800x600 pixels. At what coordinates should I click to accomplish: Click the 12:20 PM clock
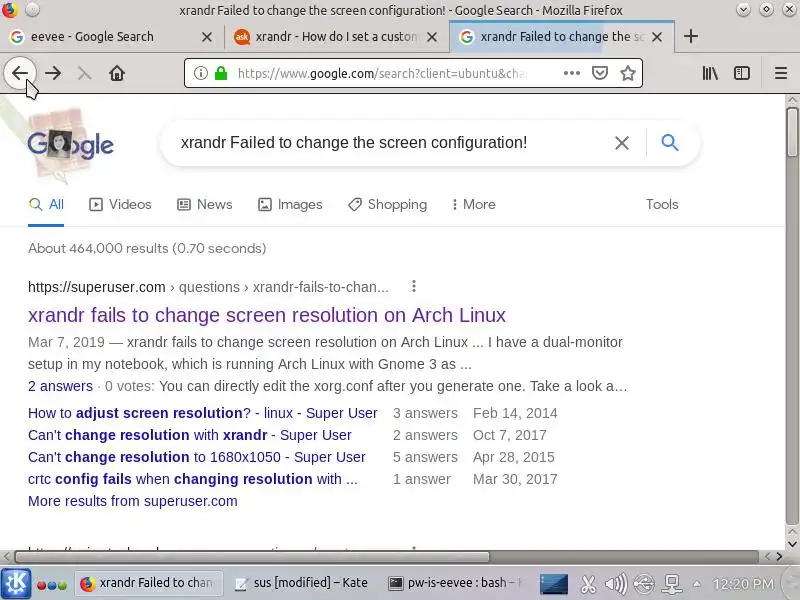point(743,584)
